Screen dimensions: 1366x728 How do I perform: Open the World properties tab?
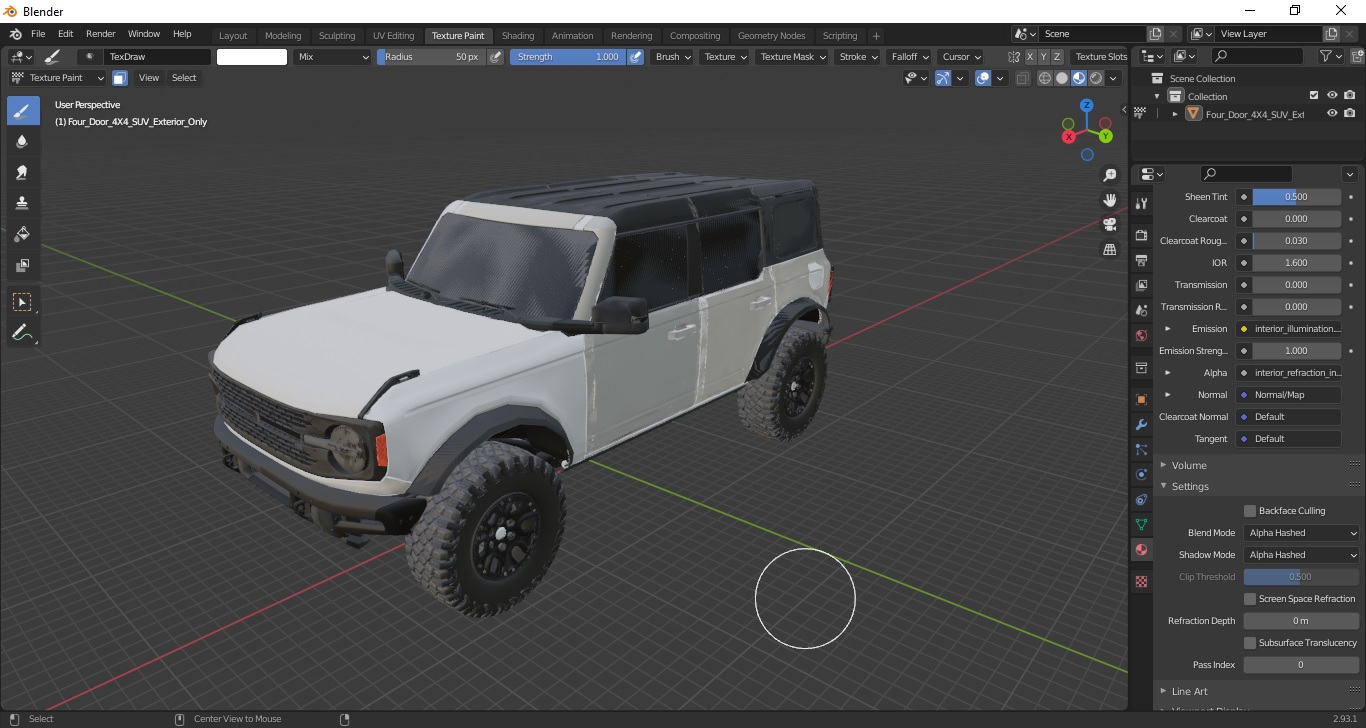click(1142, 335)
